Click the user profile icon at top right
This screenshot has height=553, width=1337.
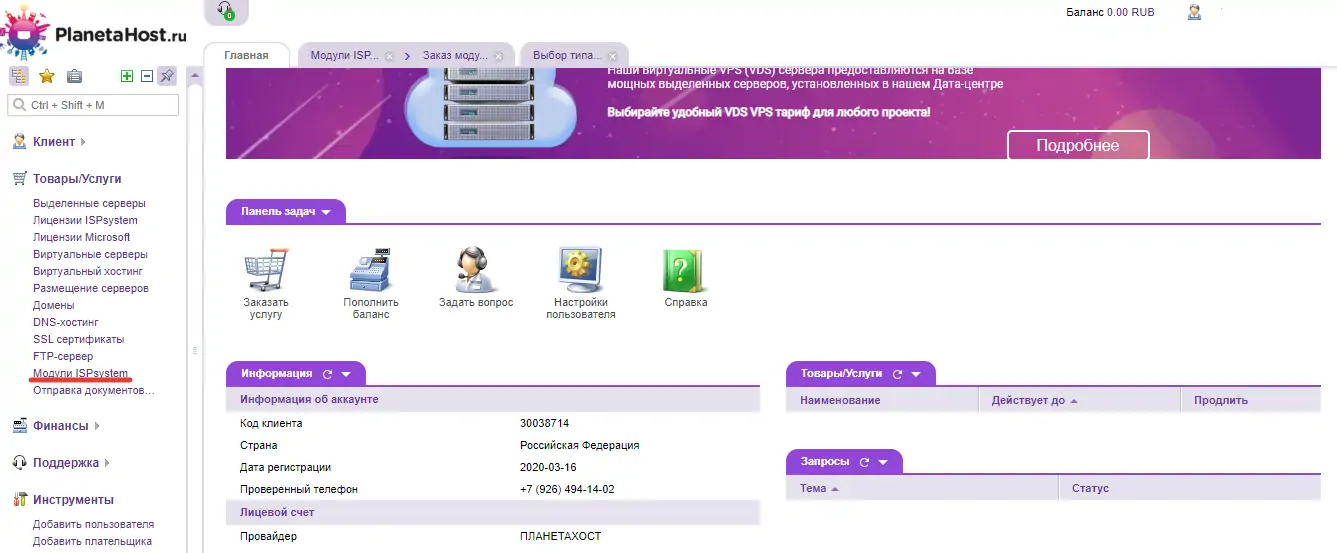[1194, 12]
